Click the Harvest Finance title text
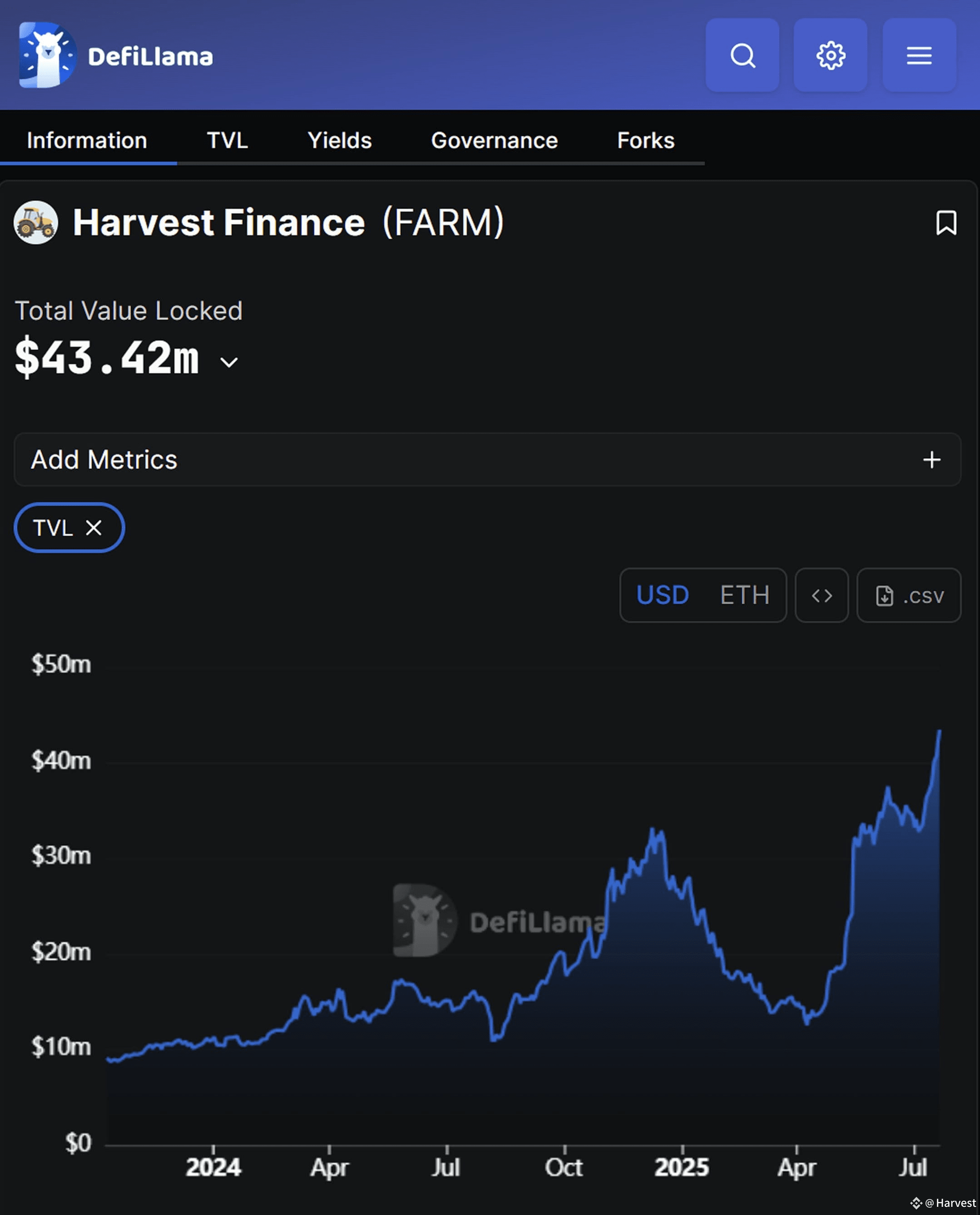This screenshot has height=1215, width=980. 219,222
